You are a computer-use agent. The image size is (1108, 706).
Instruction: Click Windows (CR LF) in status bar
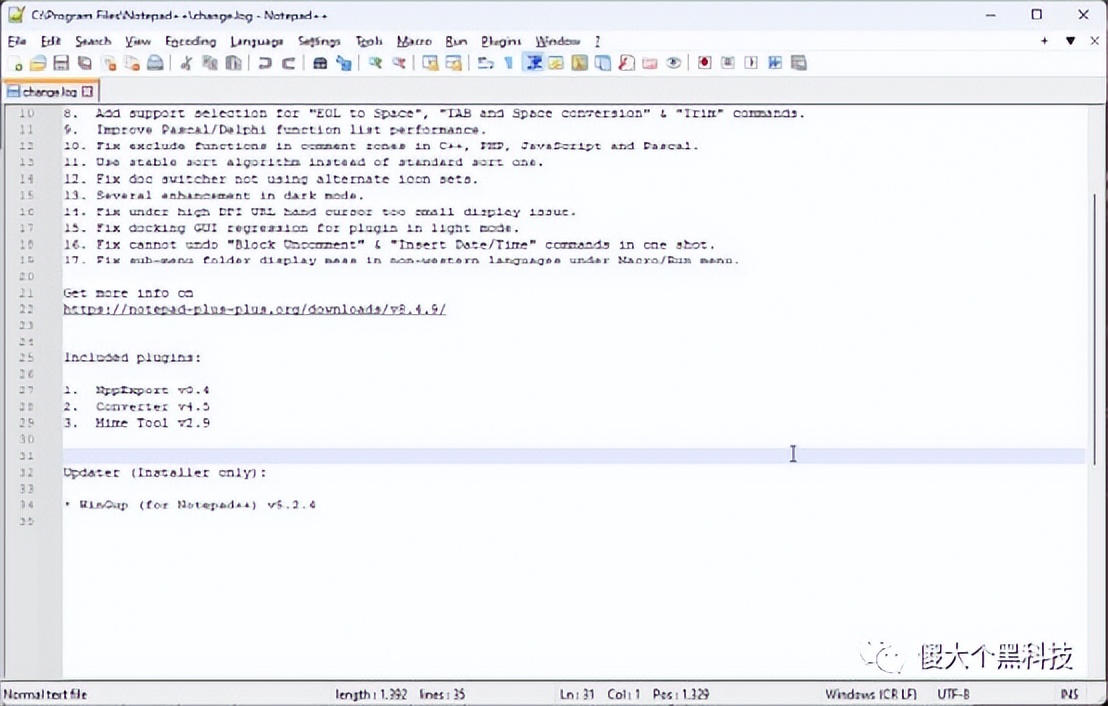pyautogui.click(x=871, y=695)
